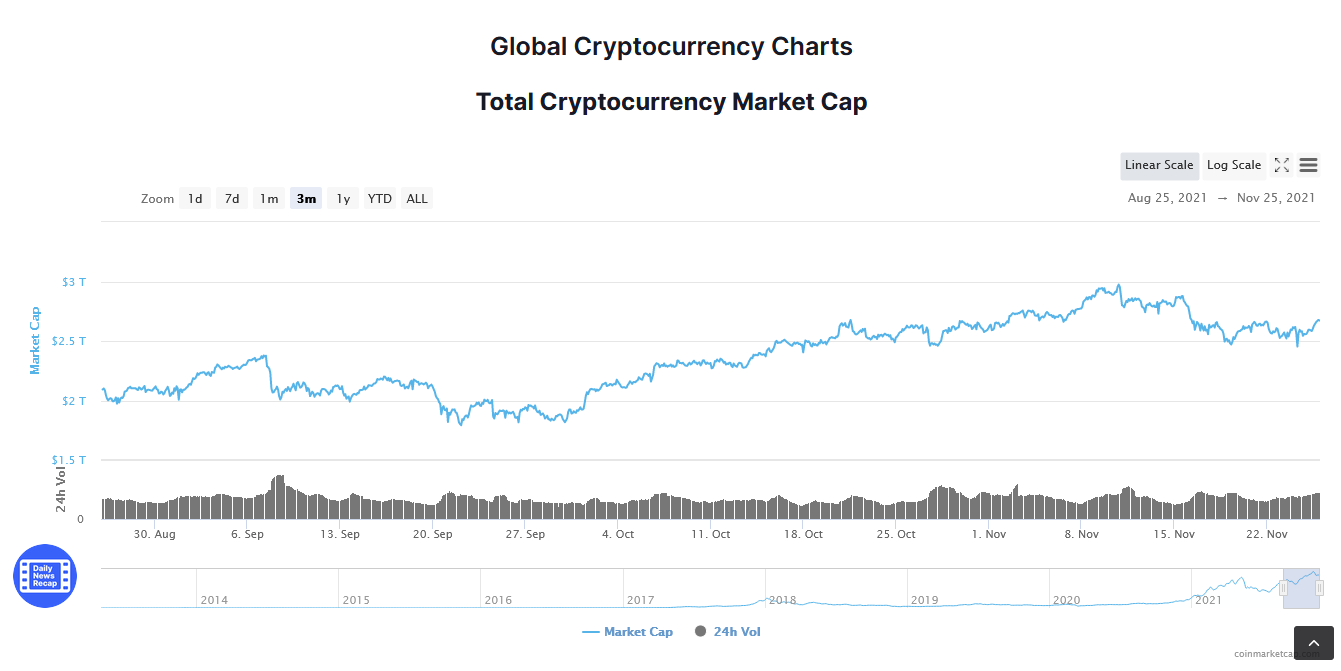The height and width of the screenshot is (671, 1341).
Task: Switch chart to Log Scale
Action: point(1233,165)
